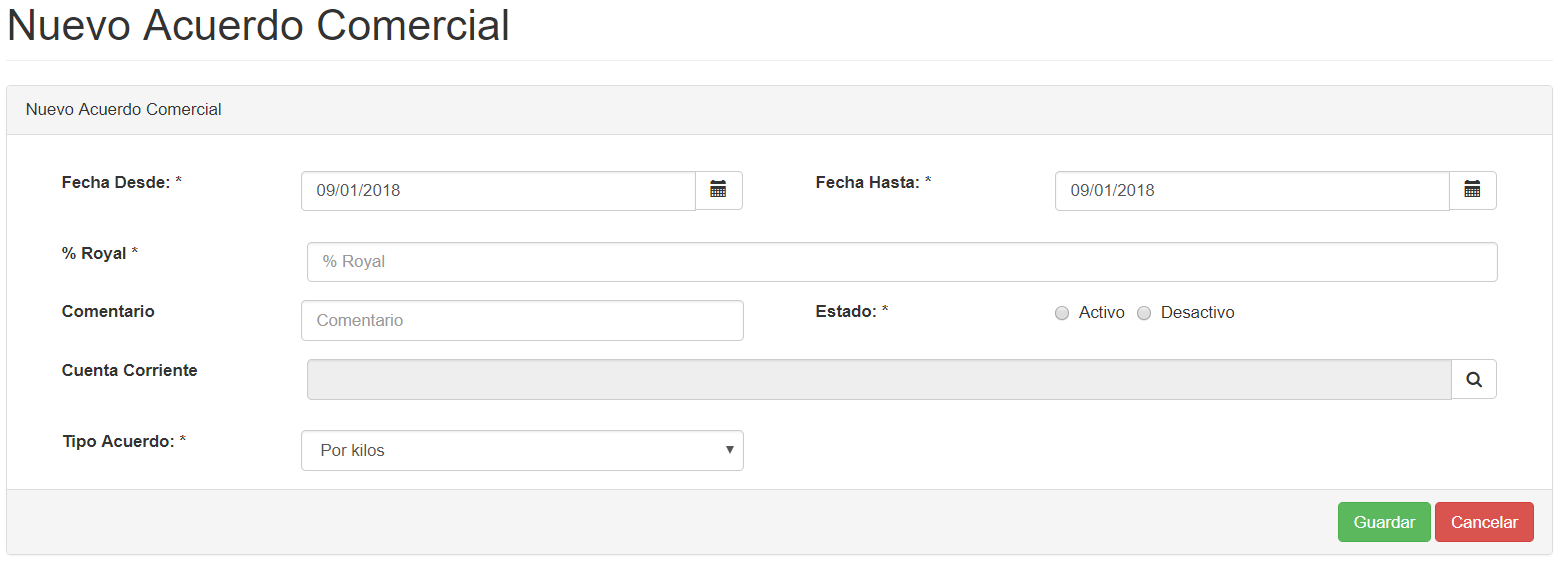Open the Fecha Hasta calendar picker
This screenshot has width=1566, height=566.
[x=1473, y=190]
